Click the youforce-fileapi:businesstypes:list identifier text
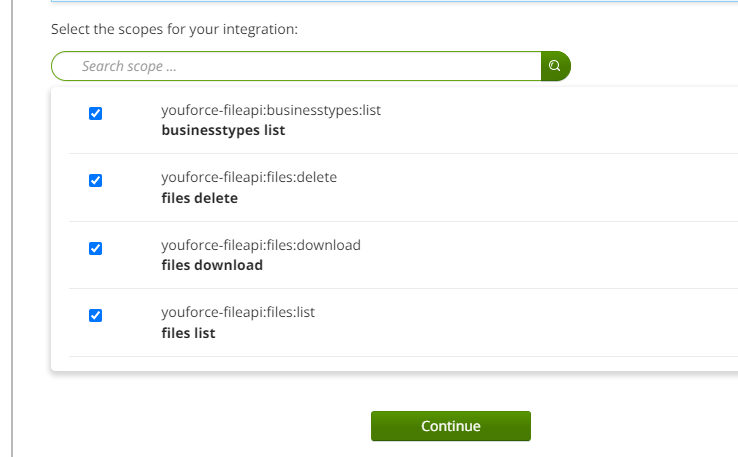The width and height of the screenshot is (738, 457). 271,111
